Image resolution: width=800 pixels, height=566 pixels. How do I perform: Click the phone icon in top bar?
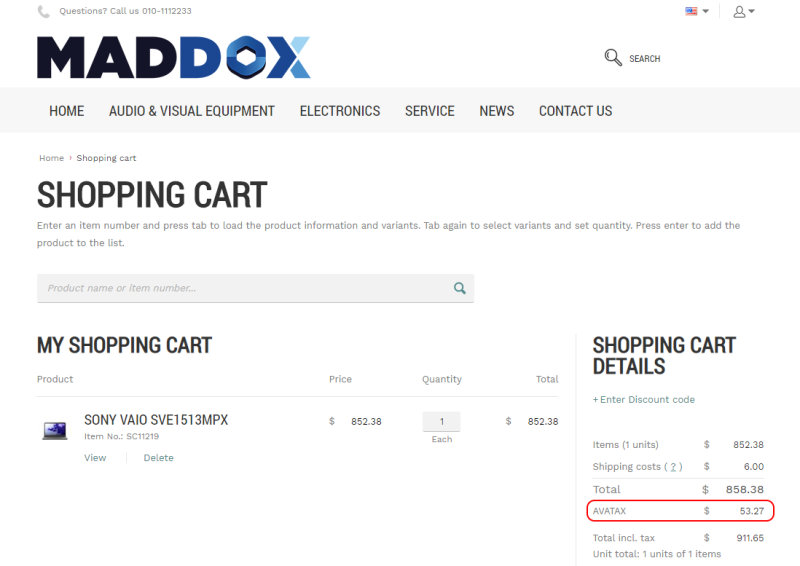(x=44, y=12)
